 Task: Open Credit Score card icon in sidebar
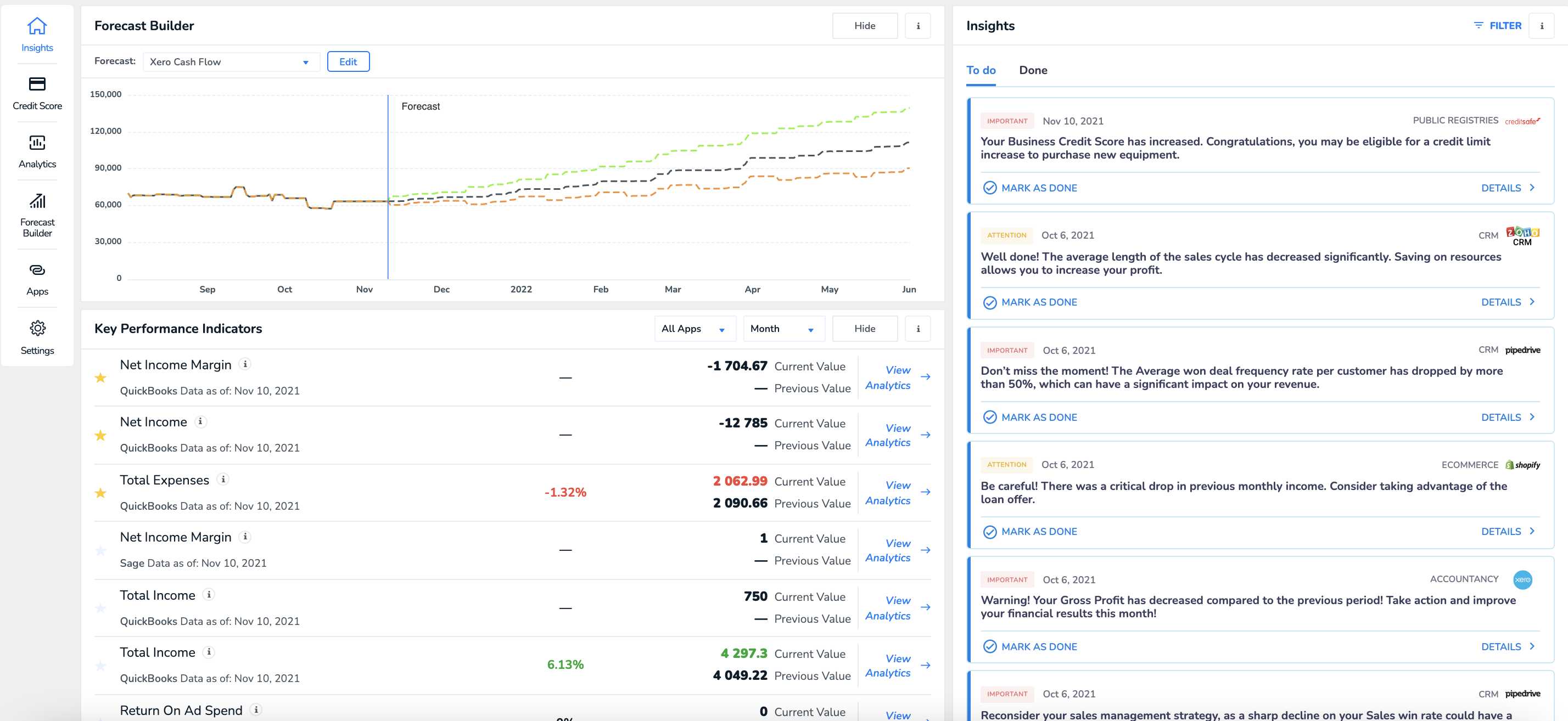tap(37, 83)
